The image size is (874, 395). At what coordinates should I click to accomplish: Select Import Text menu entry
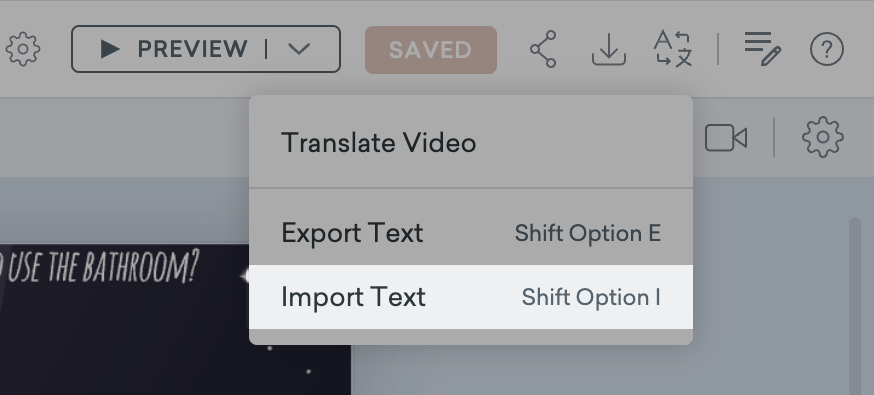coord(471,297)
